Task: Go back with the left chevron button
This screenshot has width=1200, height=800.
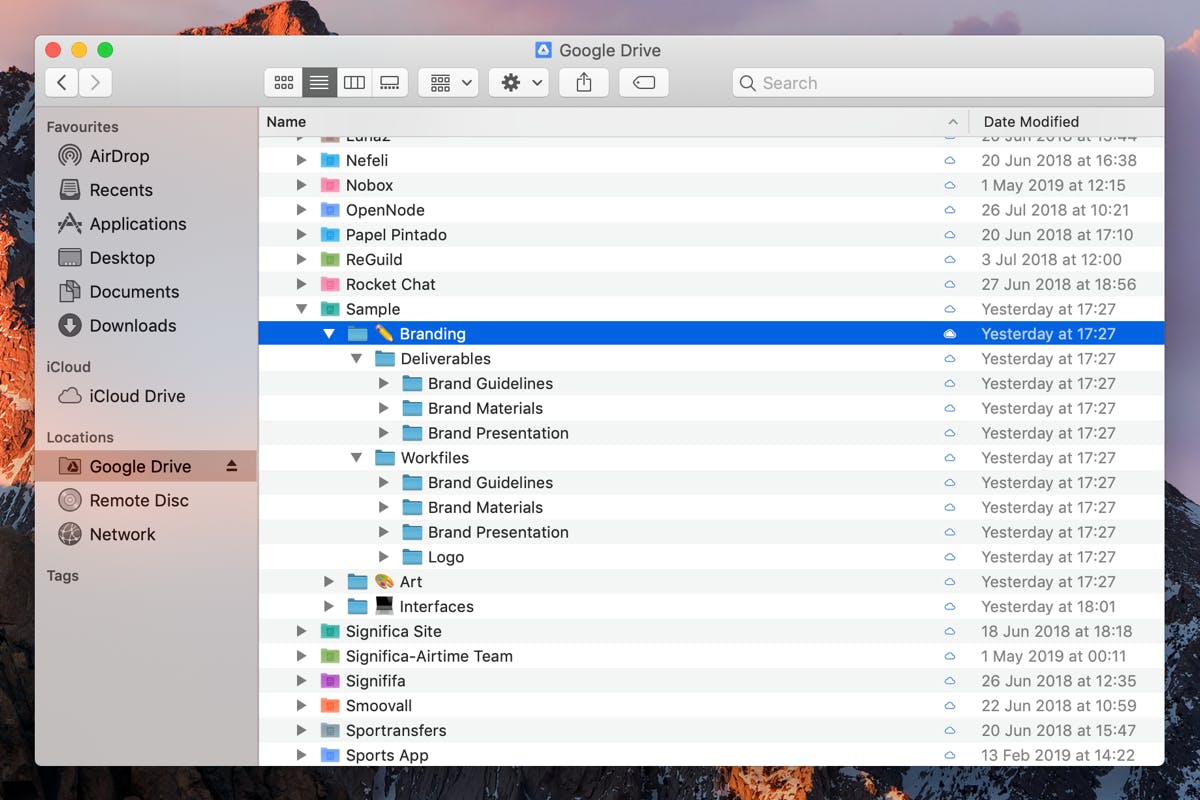Action: (x=62, y=82)
